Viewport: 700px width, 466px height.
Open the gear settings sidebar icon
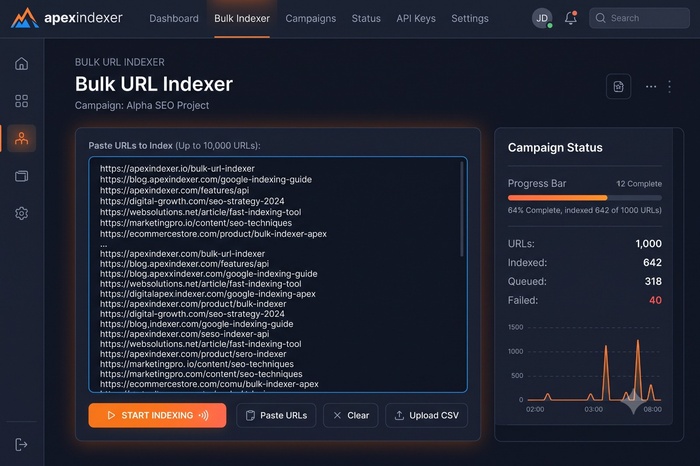(21, 213)
